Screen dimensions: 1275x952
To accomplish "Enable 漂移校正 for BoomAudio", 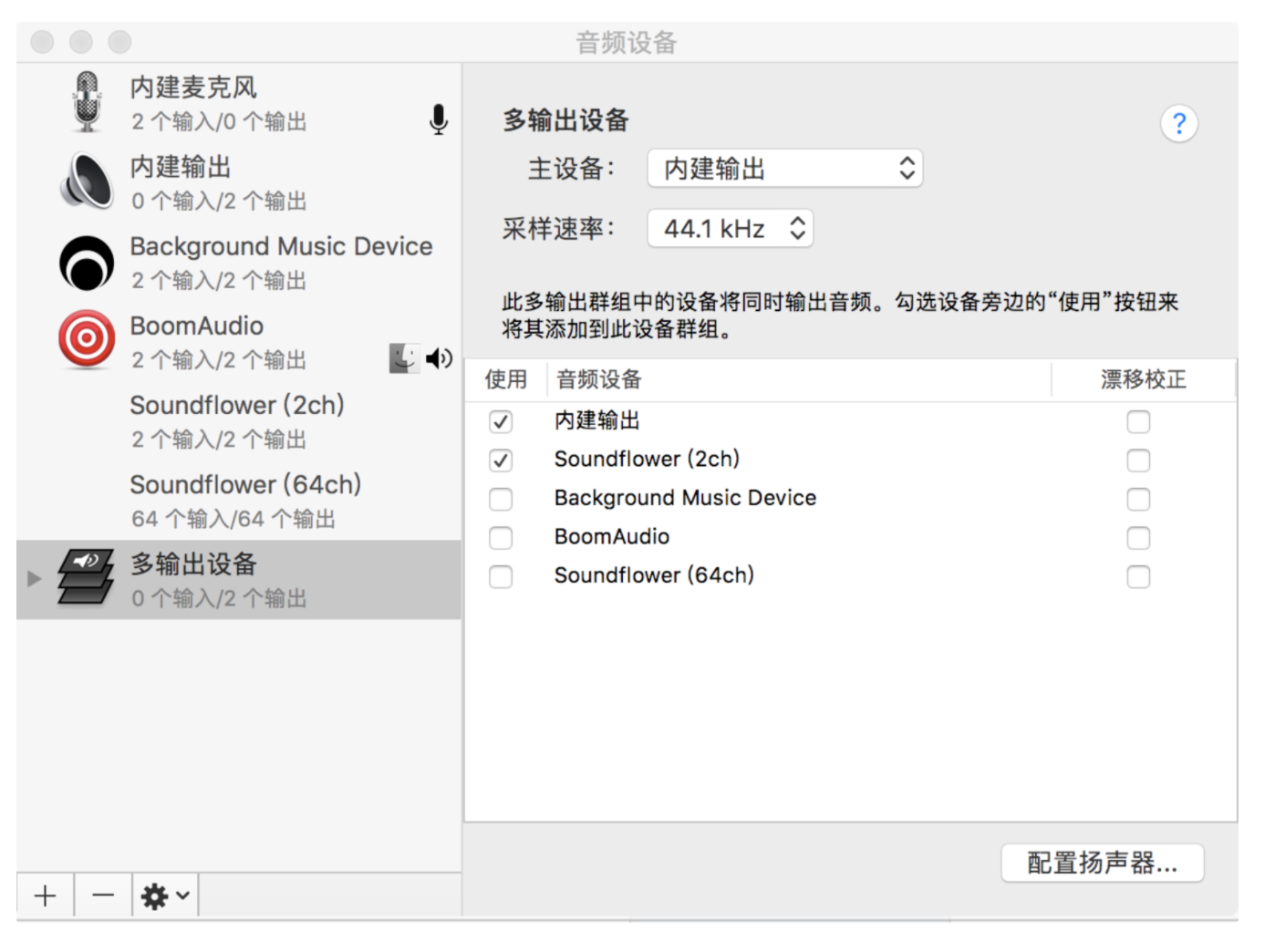I will 1138,537.
